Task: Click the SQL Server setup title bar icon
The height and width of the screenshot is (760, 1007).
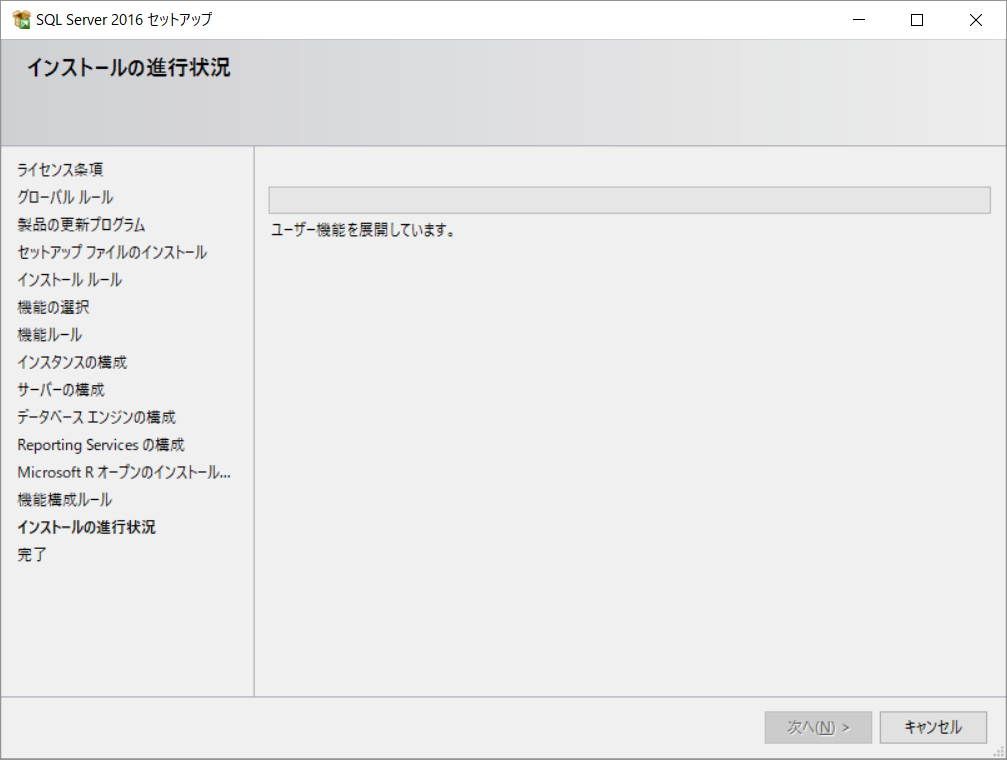Action: pos(21,20)
